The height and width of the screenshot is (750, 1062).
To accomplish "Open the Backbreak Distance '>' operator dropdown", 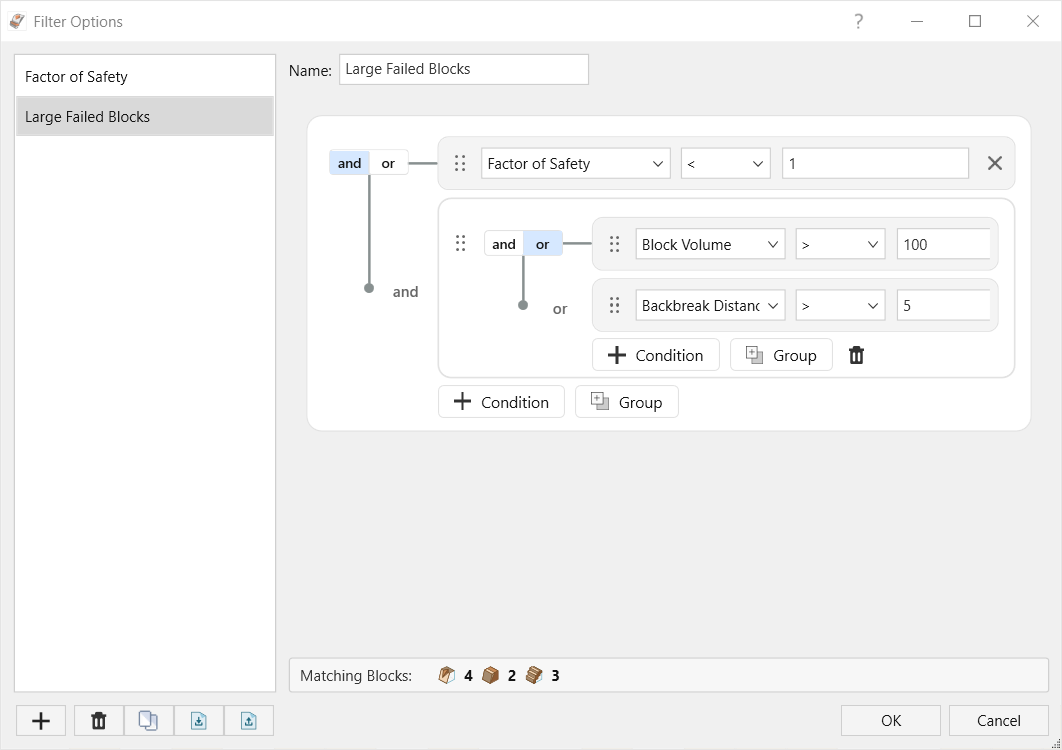I will pos(840,306).
